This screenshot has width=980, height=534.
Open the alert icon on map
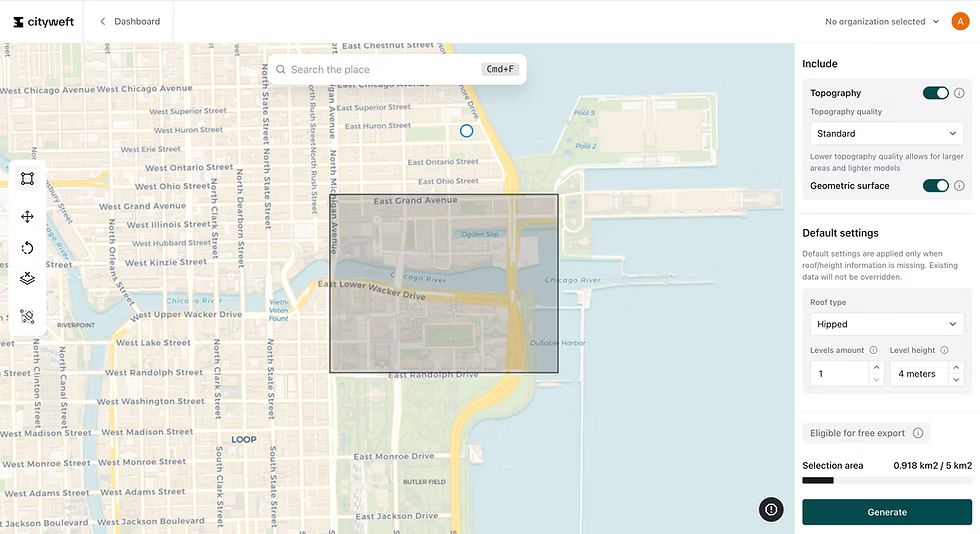click(x=771, y=509)
